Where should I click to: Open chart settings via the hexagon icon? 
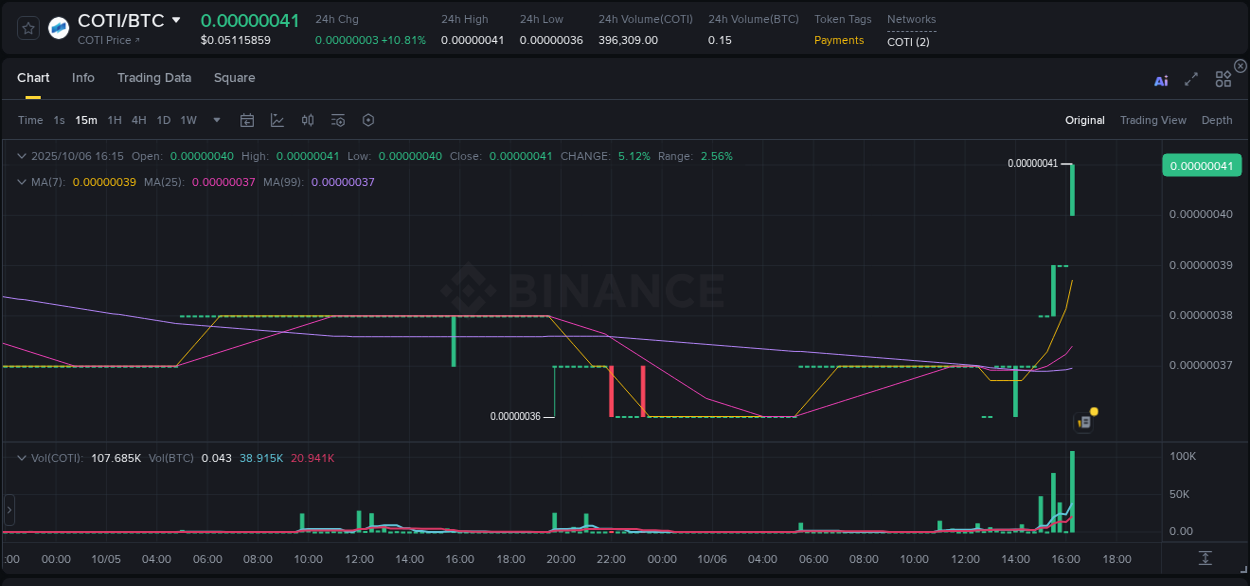[368, 120]
